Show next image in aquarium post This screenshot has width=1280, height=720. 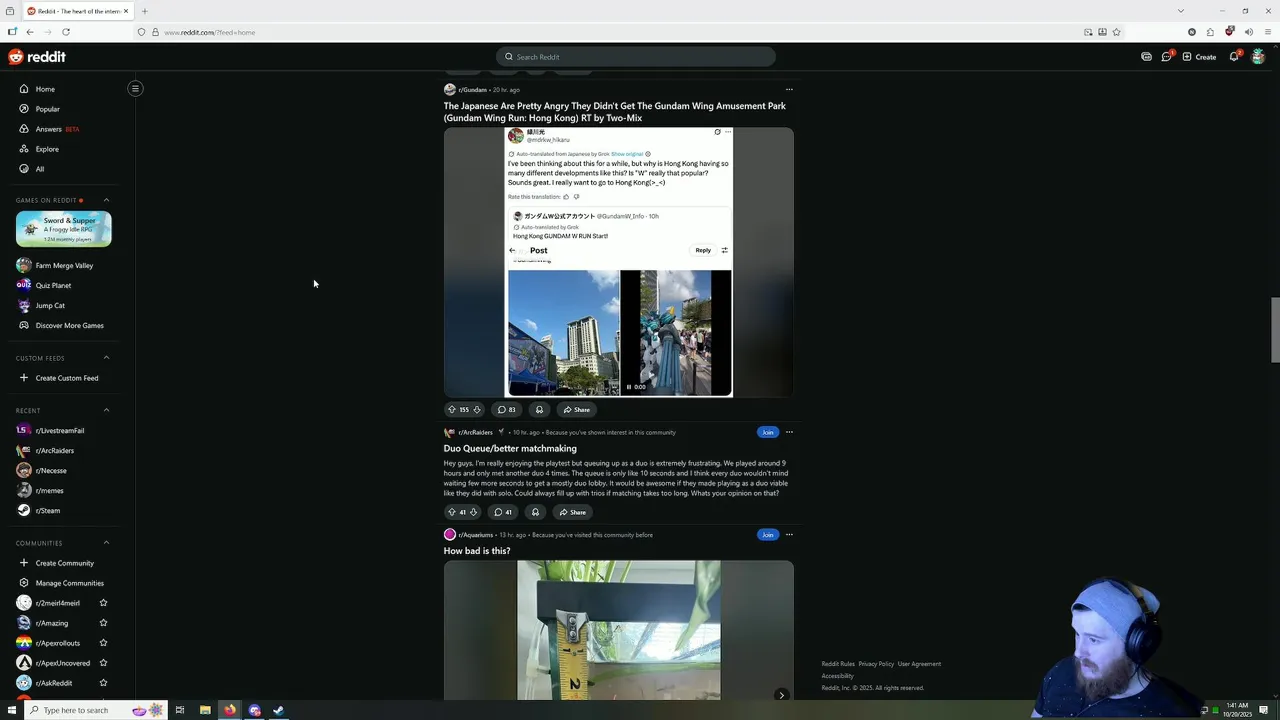click(x=781, y=694)
